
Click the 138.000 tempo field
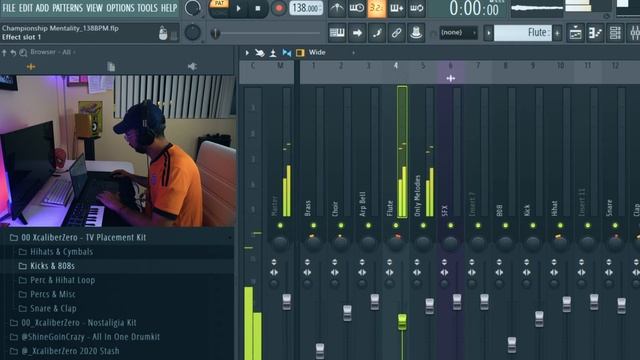306,8
